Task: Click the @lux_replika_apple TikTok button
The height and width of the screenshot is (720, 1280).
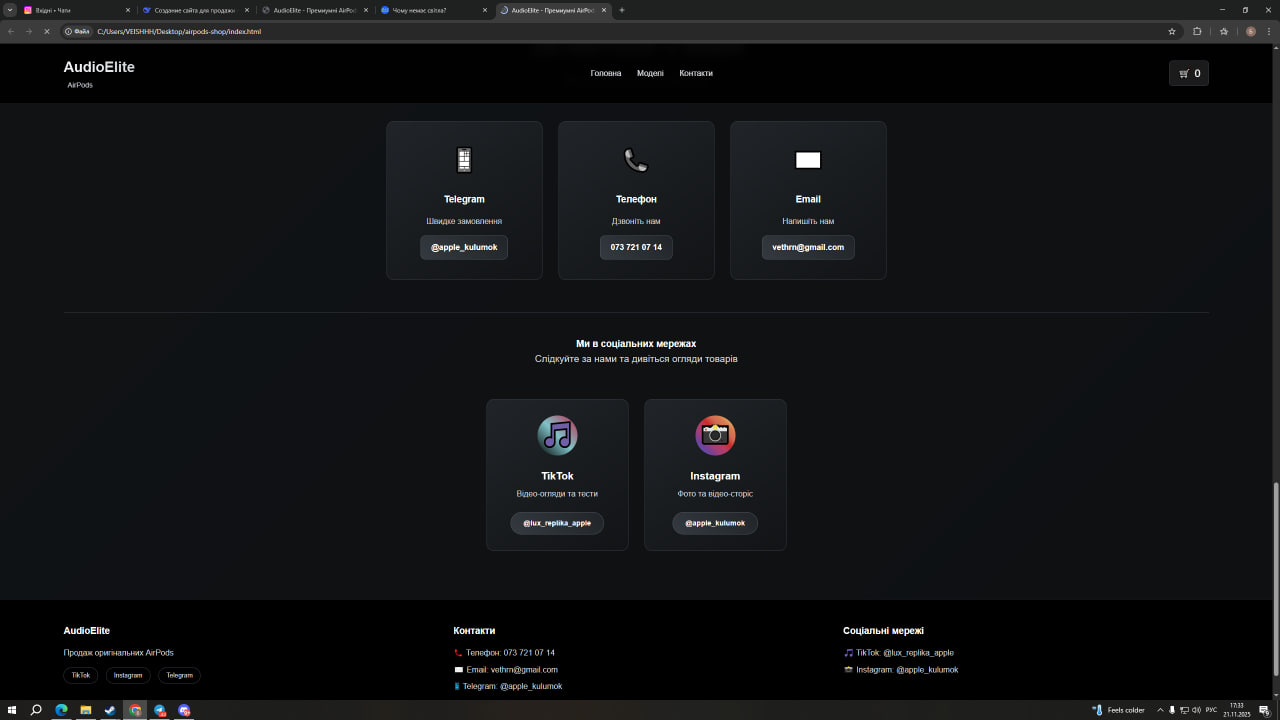Action: pos(557,523)
